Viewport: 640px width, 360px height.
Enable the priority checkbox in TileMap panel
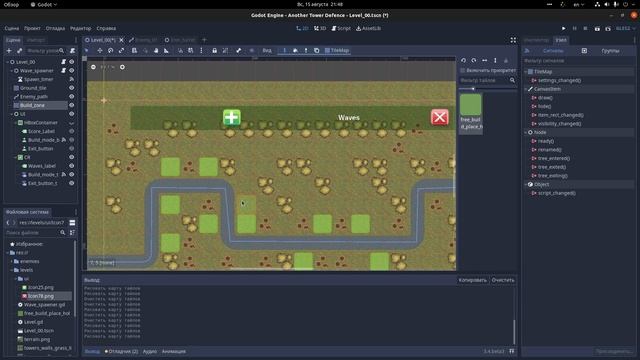(463, 70)
